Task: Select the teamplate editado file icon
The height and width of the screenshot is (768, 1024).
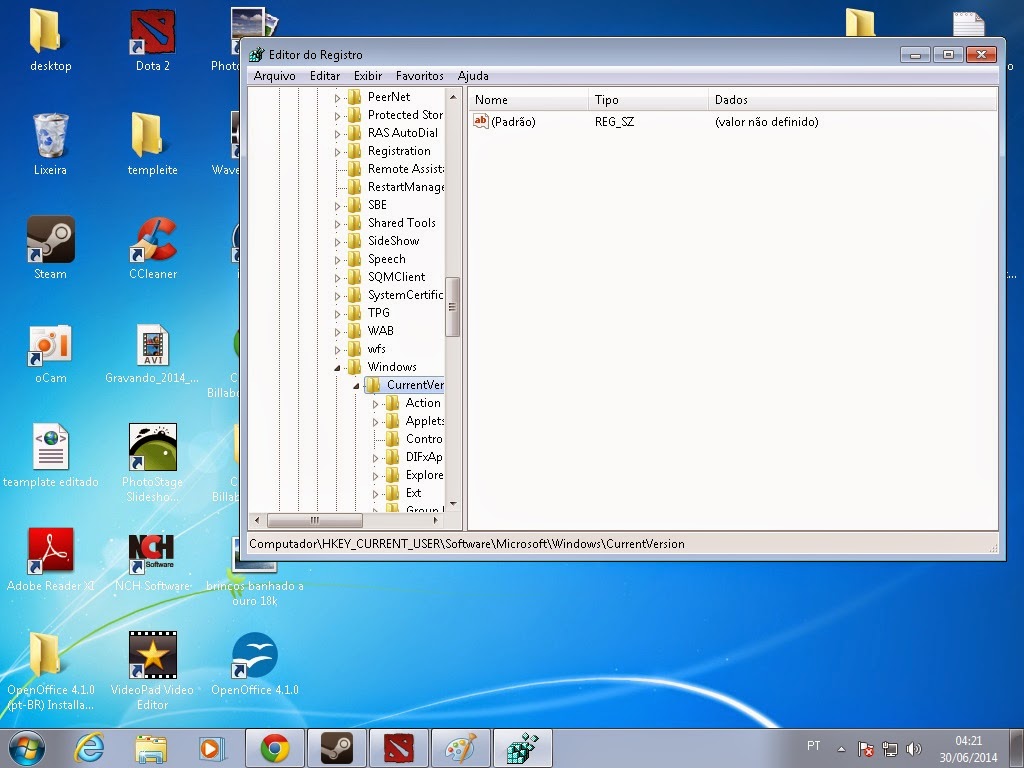Action: pyautogui.click(x=50, y=456)
